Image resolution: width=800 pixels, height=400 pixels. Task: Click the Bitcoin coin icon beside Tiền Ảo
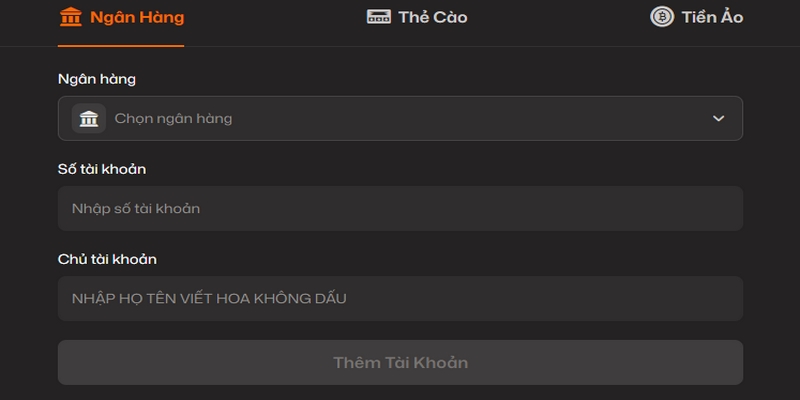tap(662, 16)
